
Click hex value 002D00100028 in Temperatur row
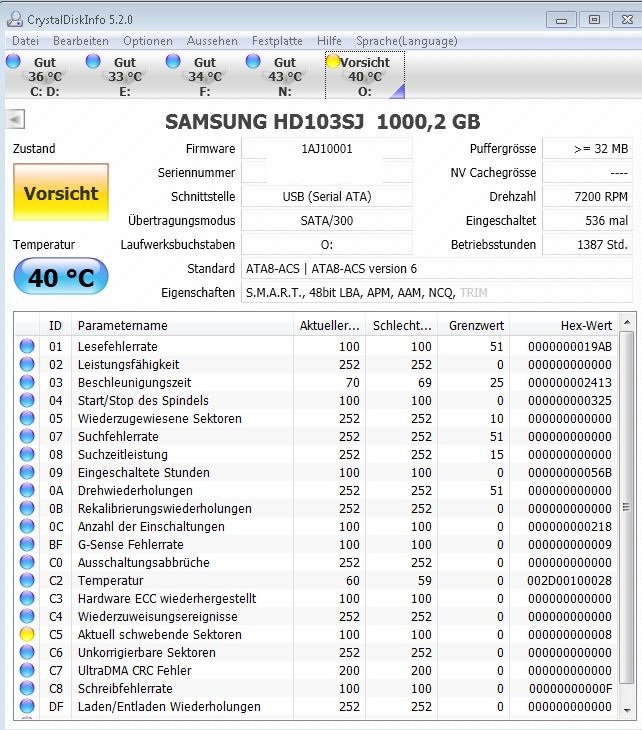tap(569, 580)
